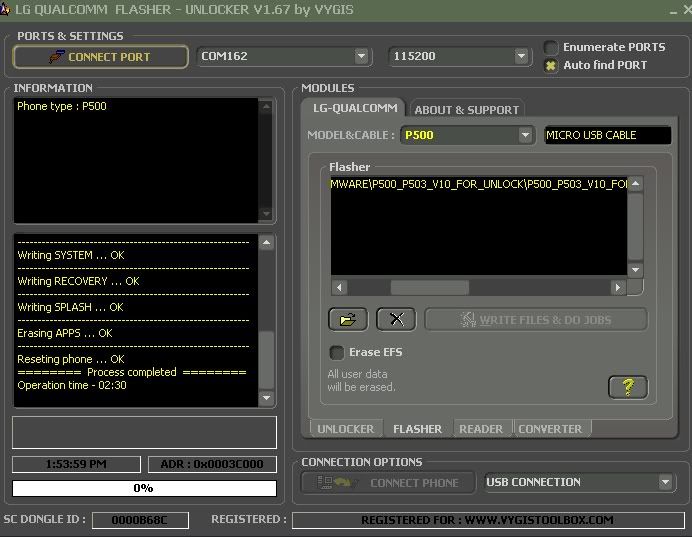
Task: Open the 115200 baud rate dropdown
Action: (521, 56)
